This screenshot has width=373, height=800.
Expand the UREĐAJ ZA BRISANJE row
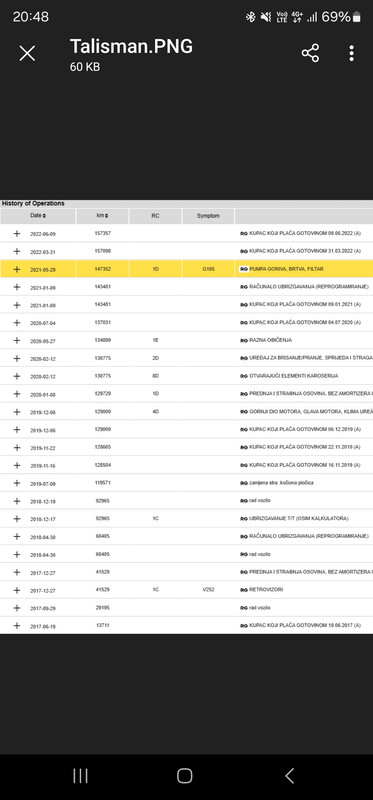click(17, 358)
